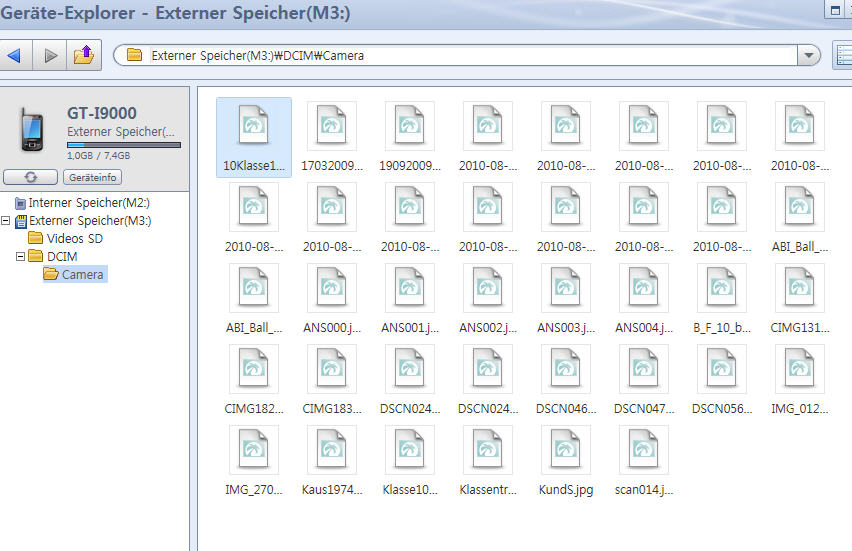Image resolution: width=852 pixels, height=551 pixels.
Task: Select the DSCN056... image file
Action: click(722, 380)
